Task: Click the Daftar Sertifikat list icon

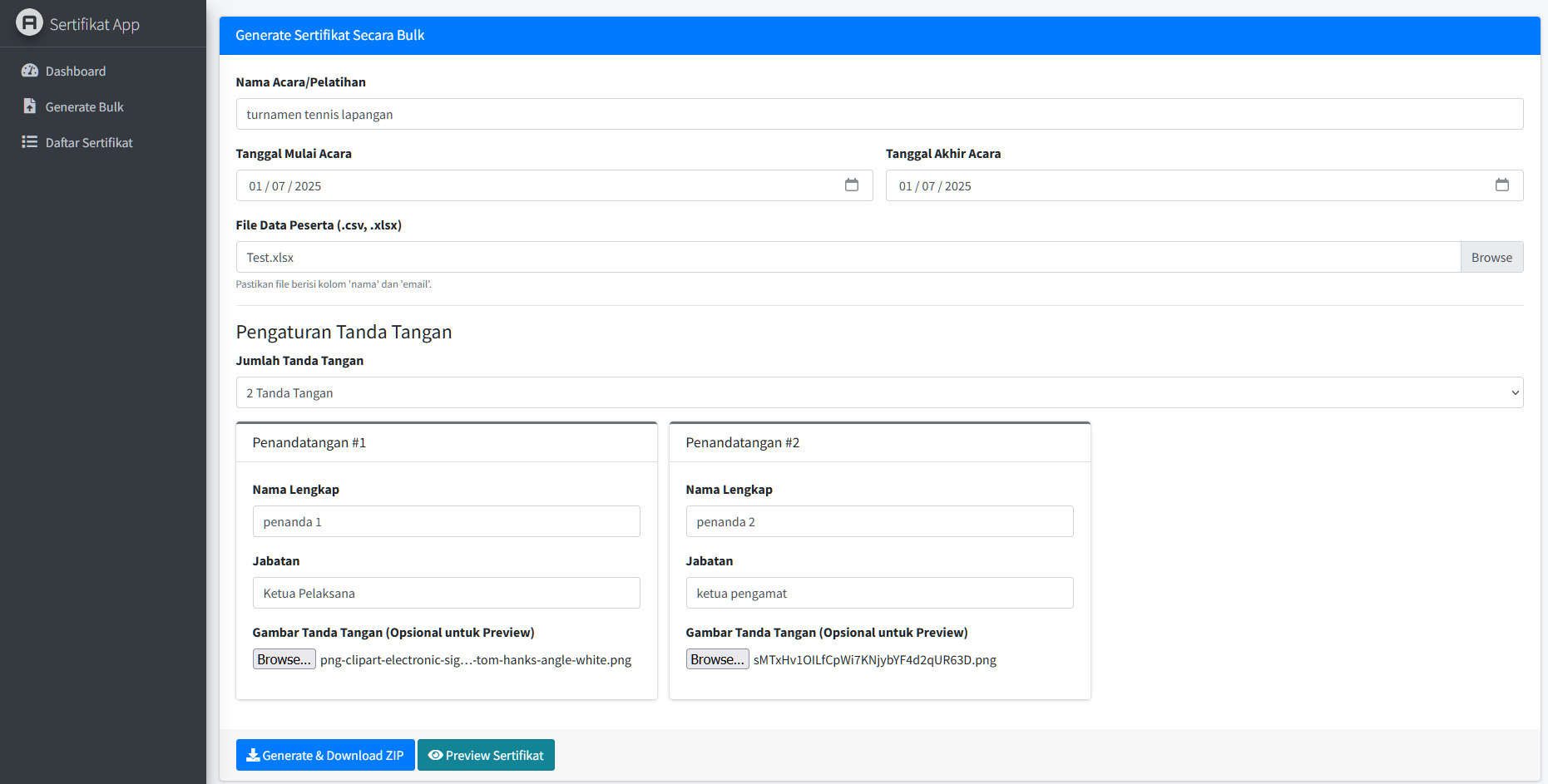Action: [x=30, y=142]
